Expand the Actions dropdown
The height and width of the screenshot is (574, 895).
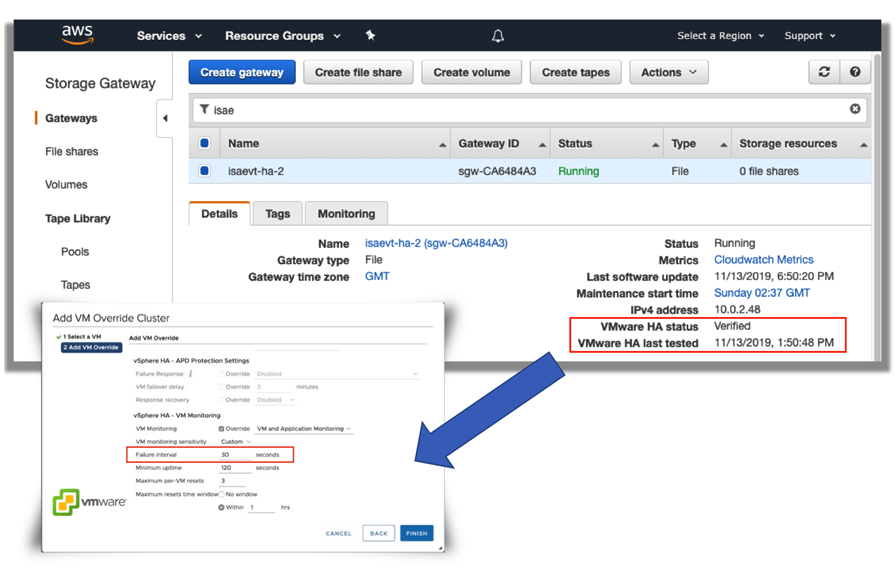coord(669,72)
